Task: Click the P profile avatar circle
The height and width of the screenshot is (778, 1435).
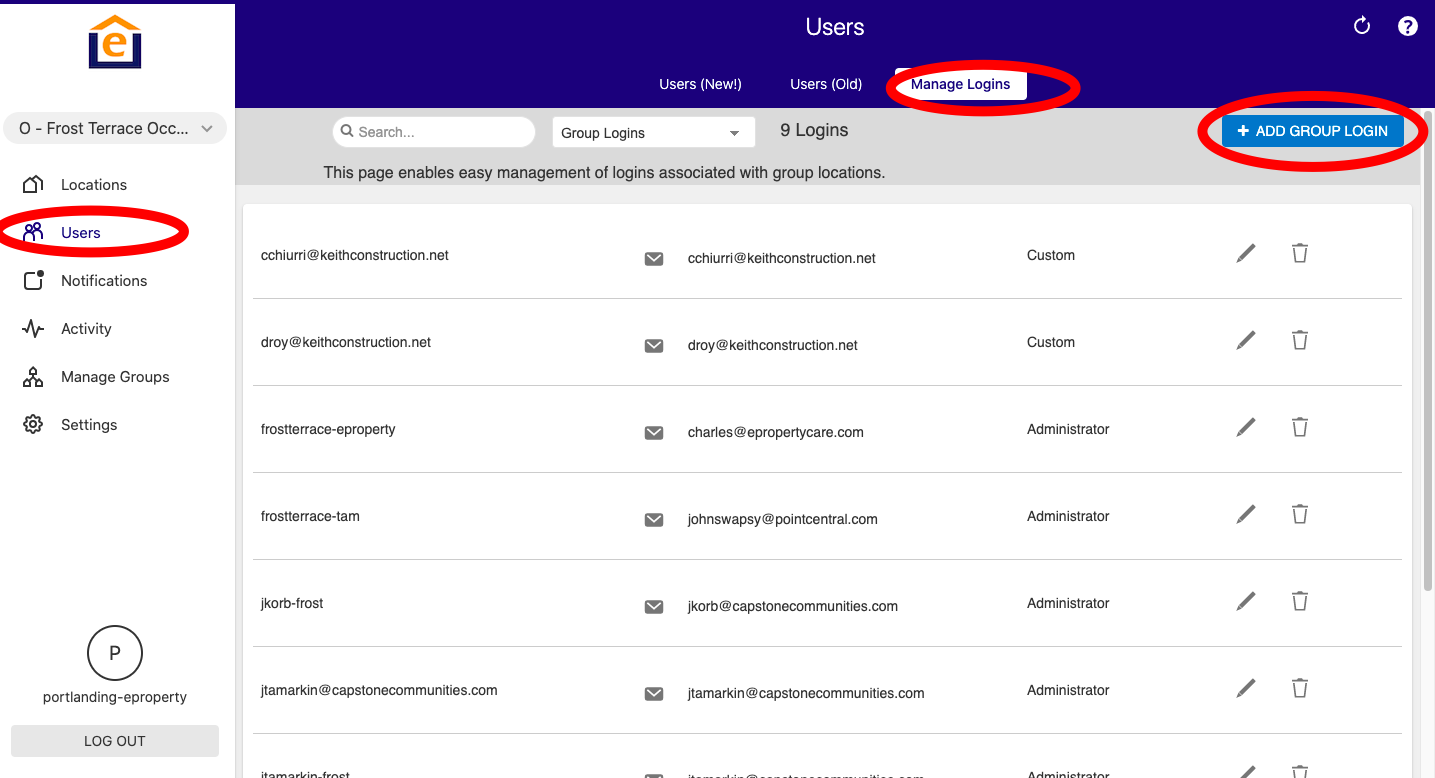Action: point(115,654)
